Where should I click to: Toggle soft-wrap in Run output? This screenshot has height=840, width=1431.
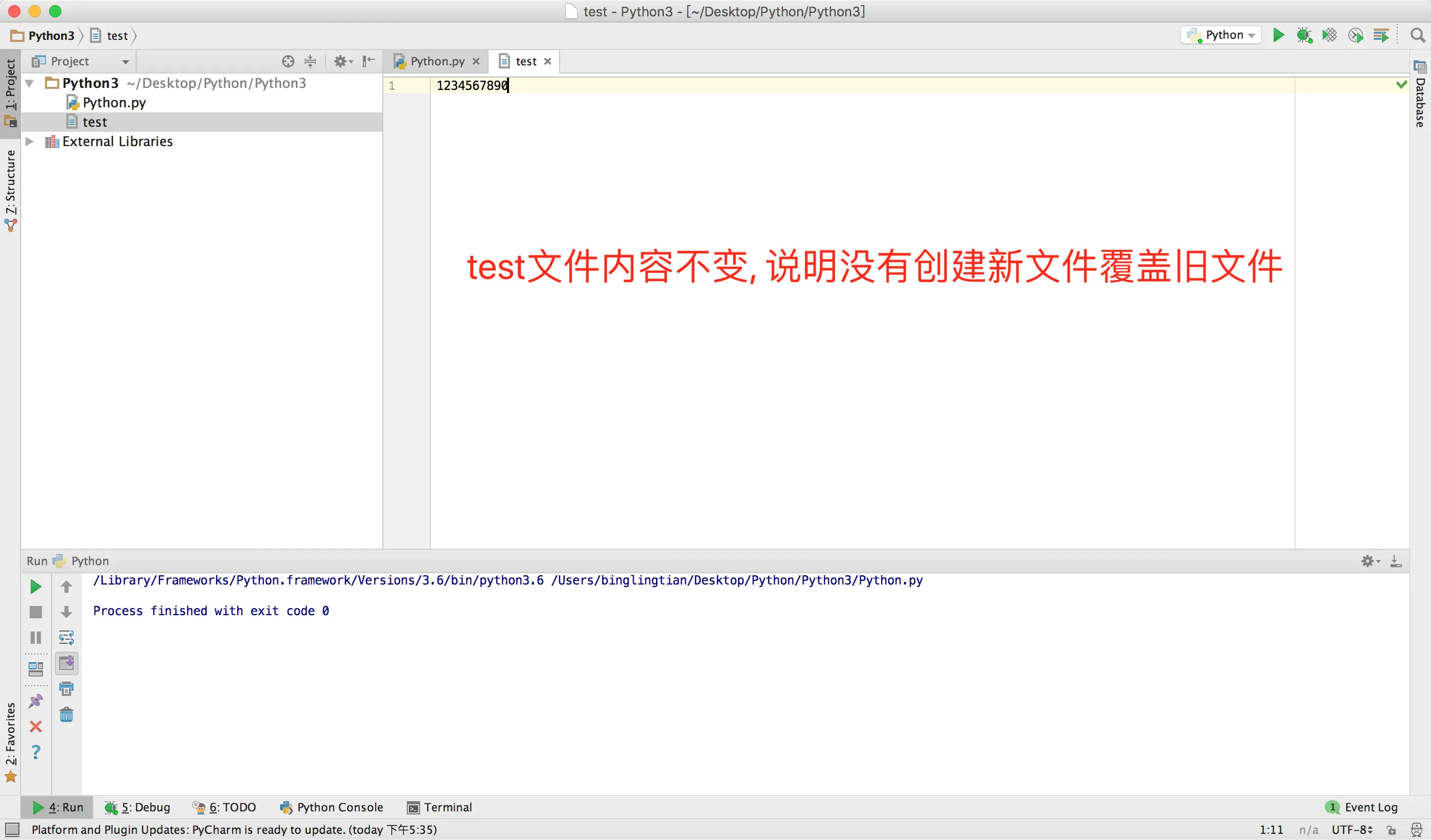click(66, 637)
